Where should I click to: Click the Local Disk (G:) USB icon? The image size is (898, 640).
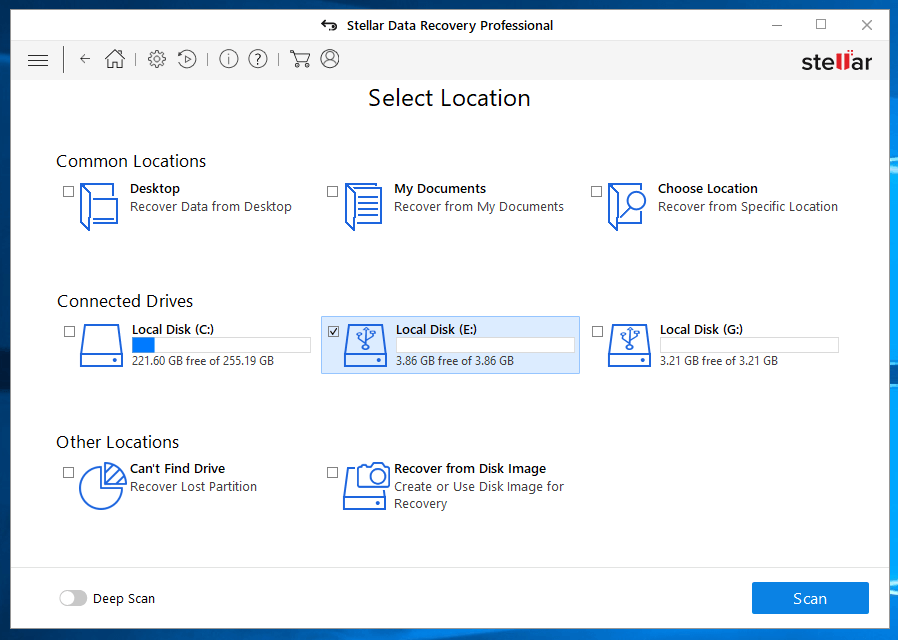pos(629,345)
